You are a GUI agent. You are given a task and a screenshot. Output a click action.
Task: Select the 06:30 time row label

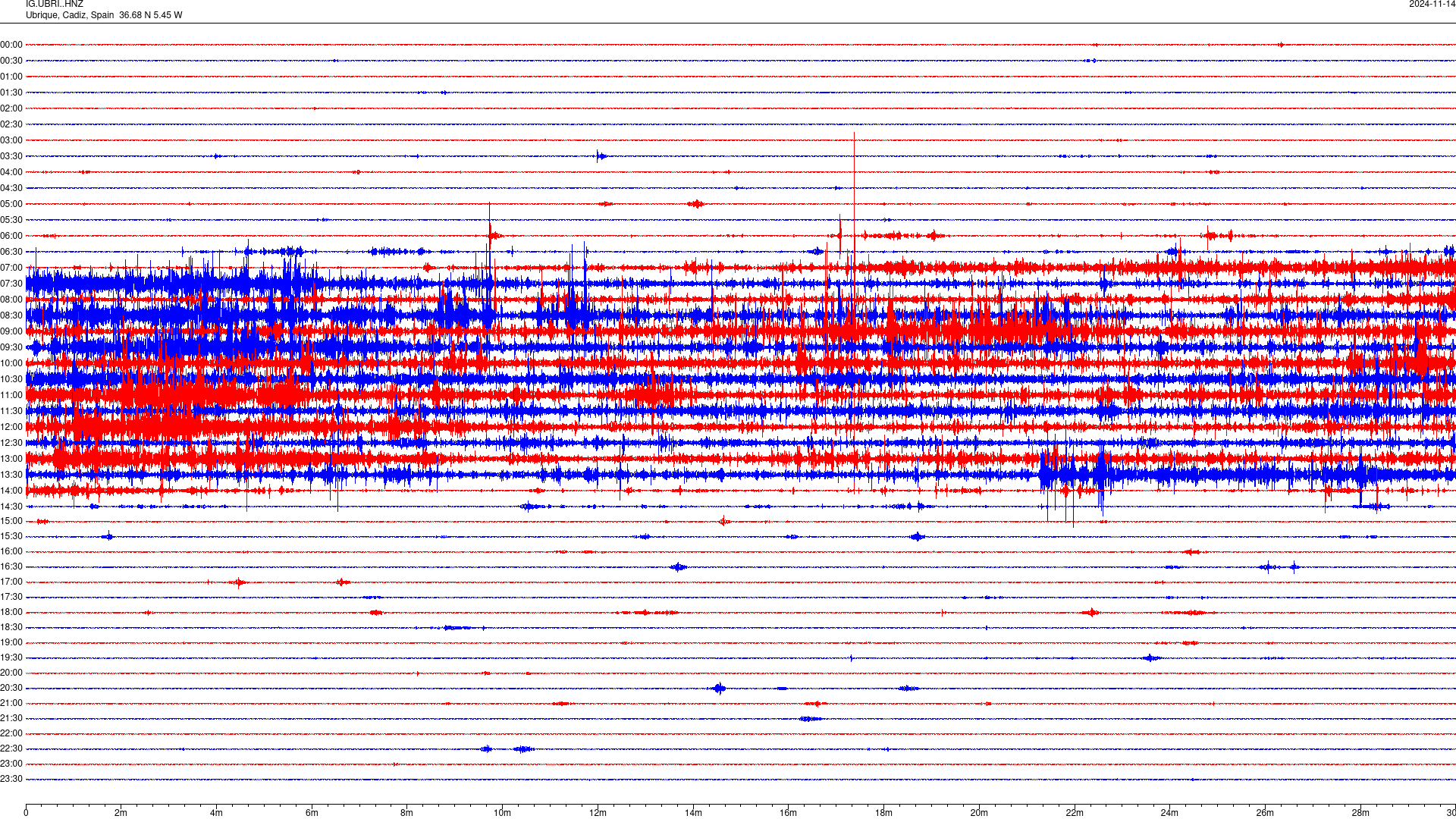(11, 252)
